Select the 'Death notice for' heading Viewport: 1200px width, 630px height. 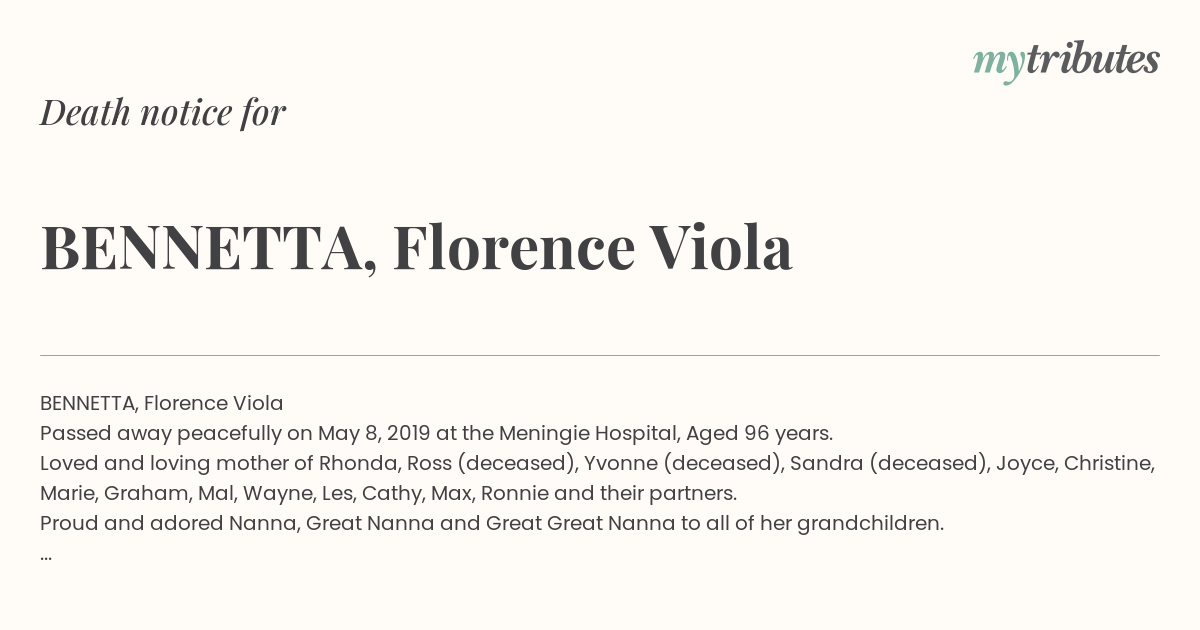coord(163,113)
